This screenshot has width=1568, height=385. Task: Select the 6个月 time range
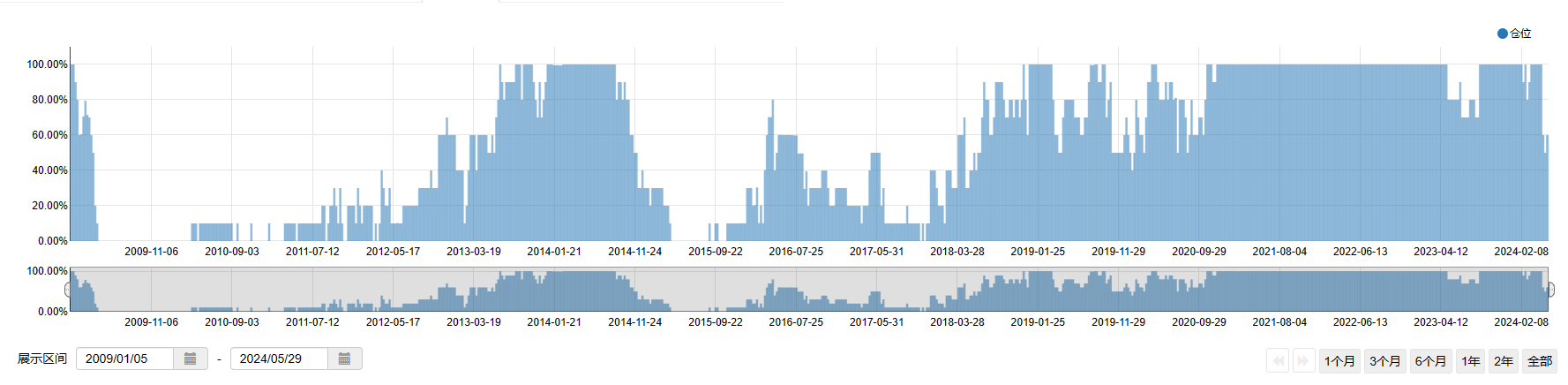click(x=1430, y=361)
